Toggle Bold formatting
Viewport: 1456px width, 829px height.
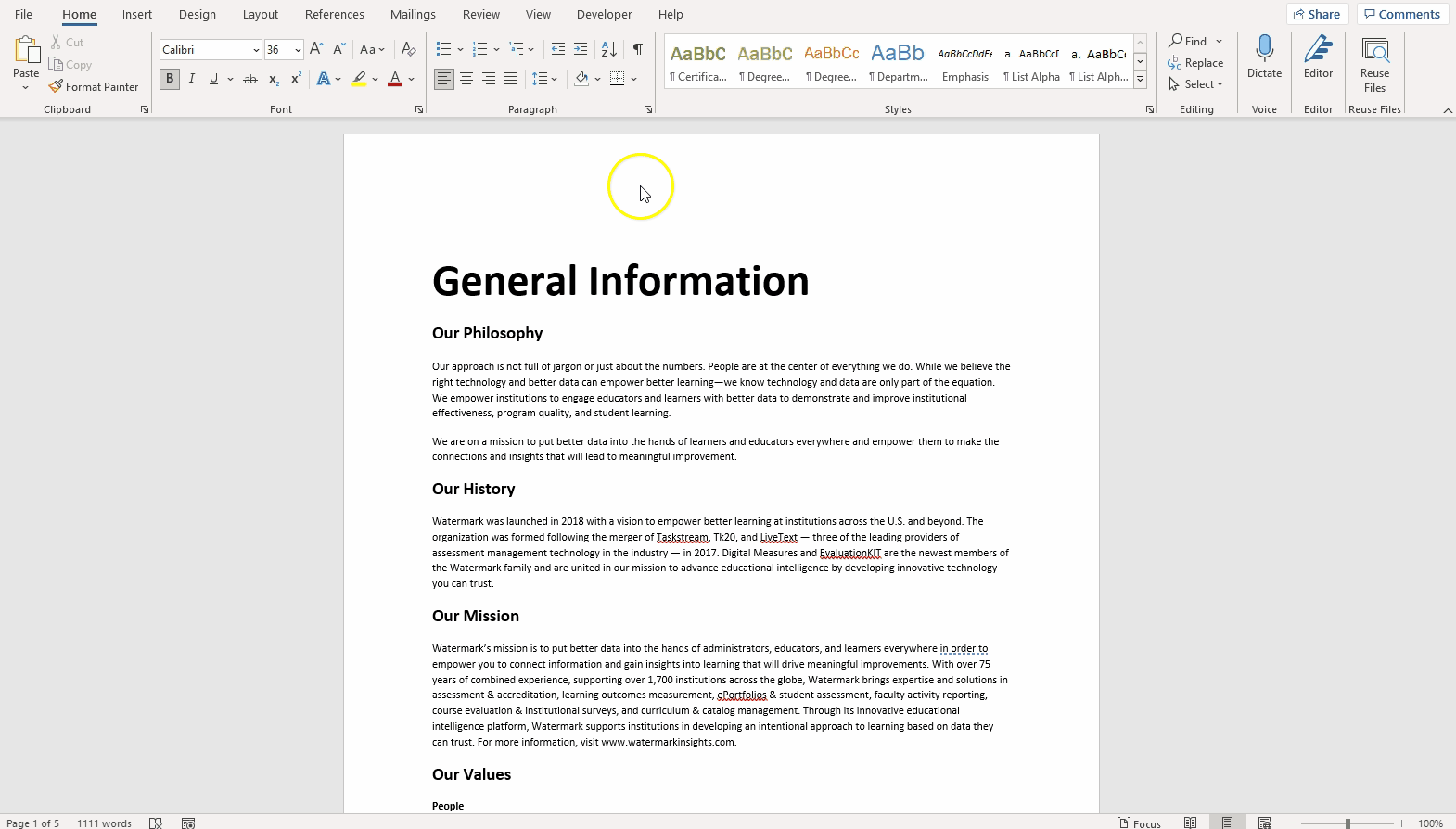170,80
